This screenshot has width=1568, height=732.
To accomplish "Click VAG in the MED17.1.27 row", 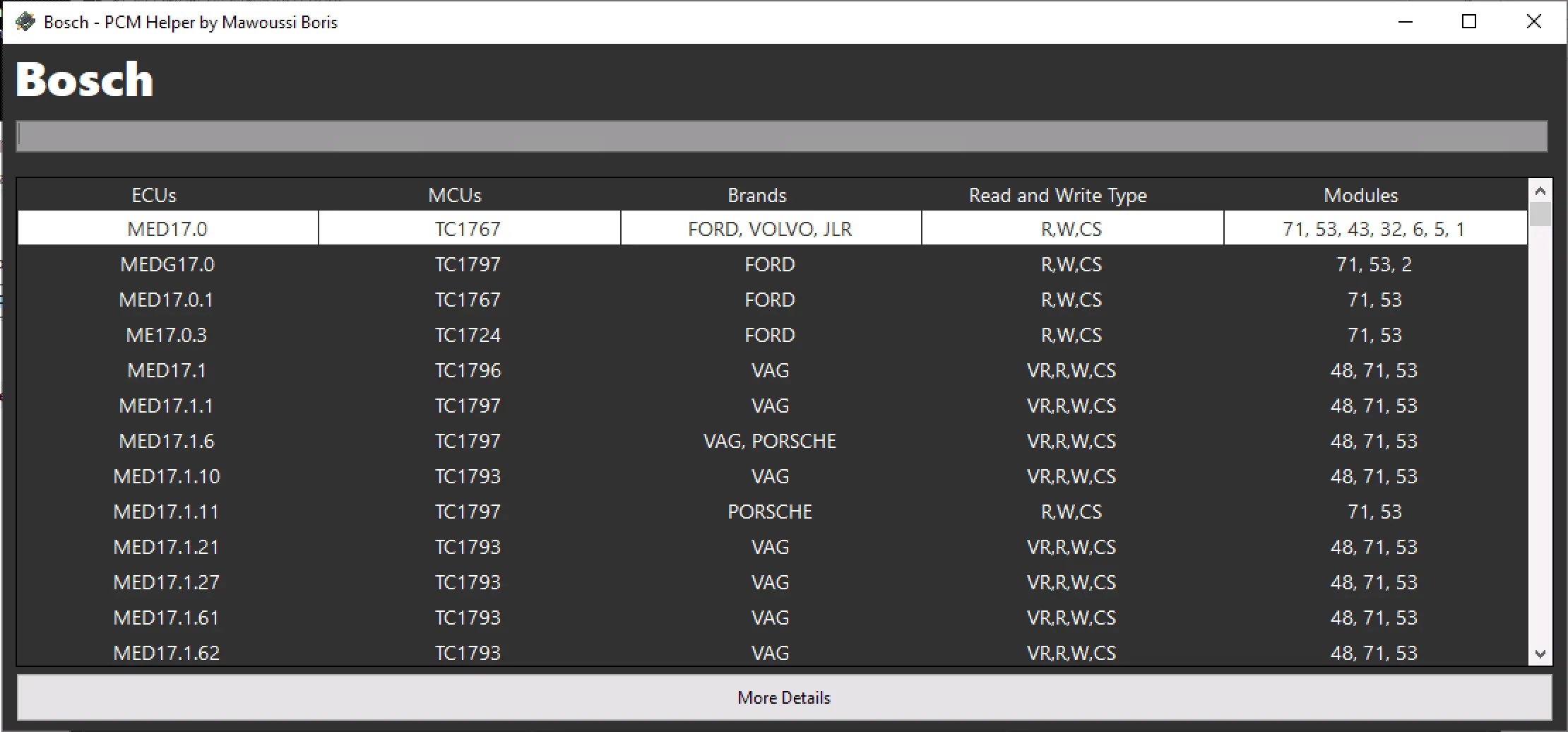I will pos(770,582).
